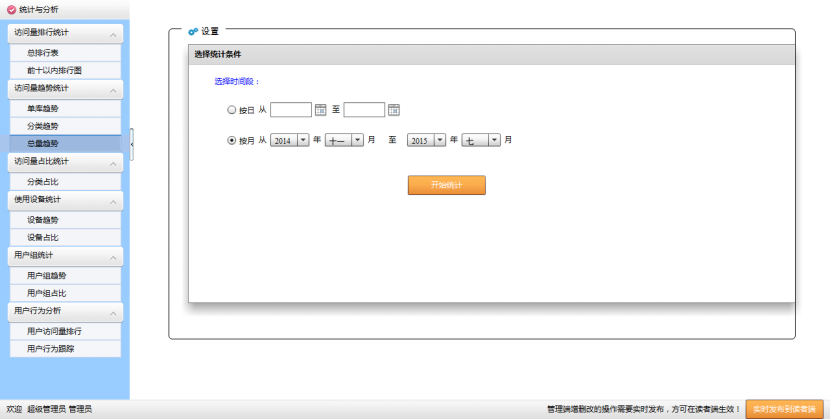
Task: Open the start year 2014 dropdown
Action: [302, 141]
